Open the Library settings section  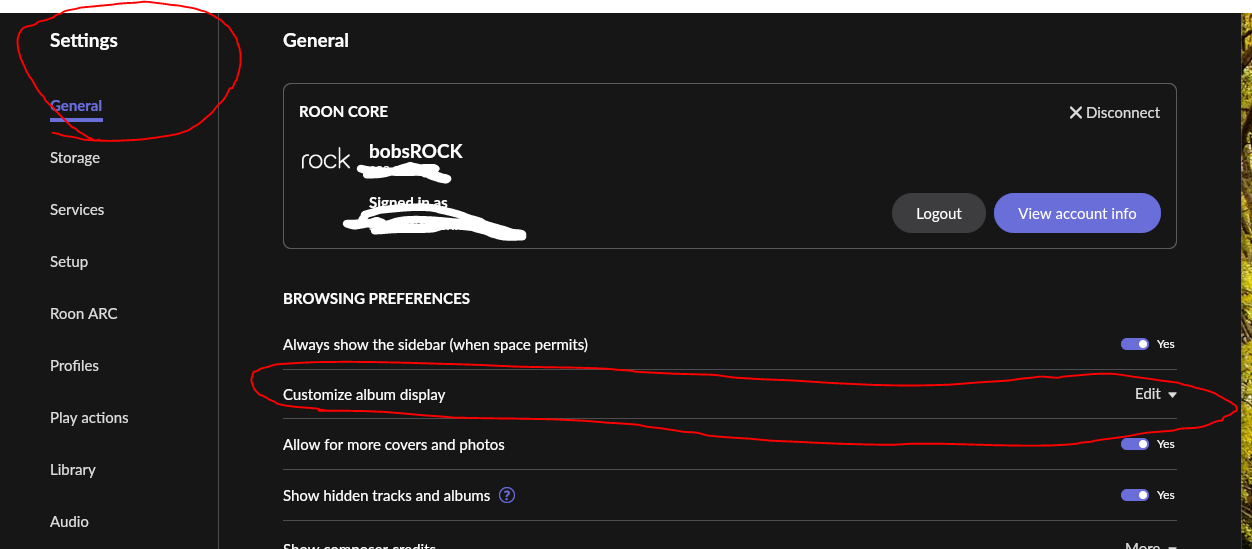point(73,470)
